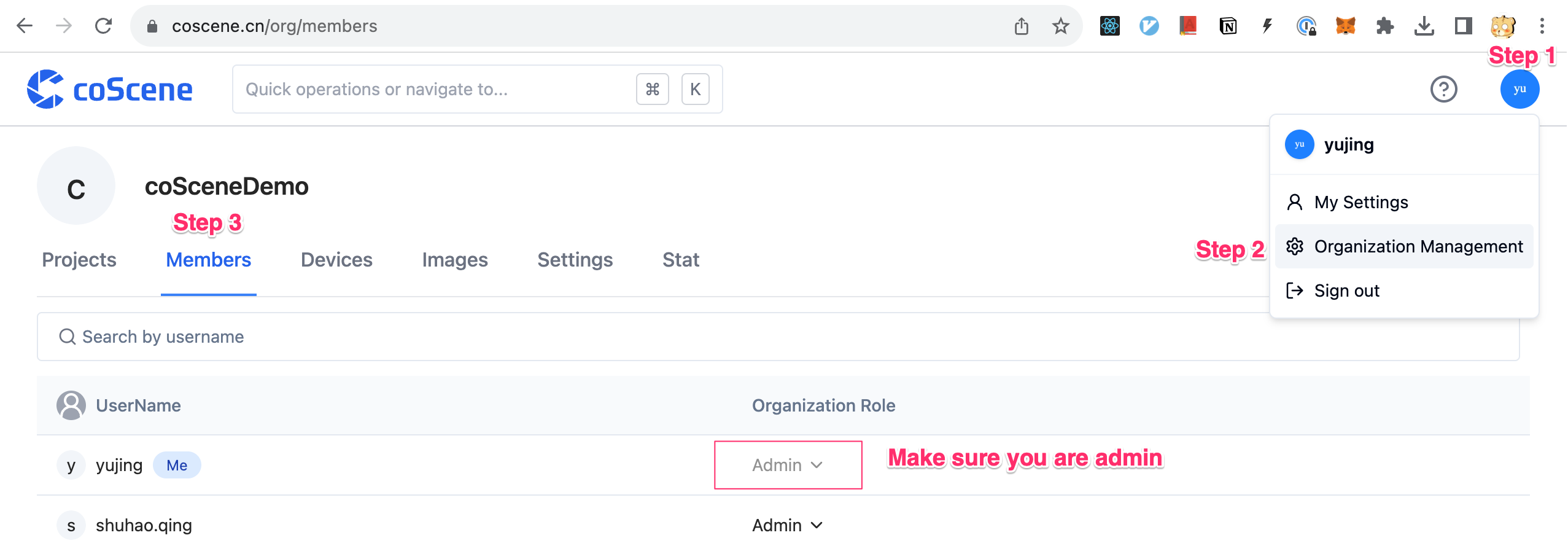Open the Stat tab

pos(681,260)
